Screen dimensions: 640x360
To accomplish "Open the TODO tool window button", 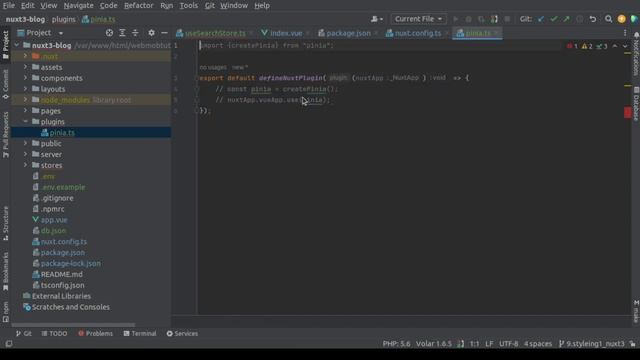I will (x=54, y=333).
